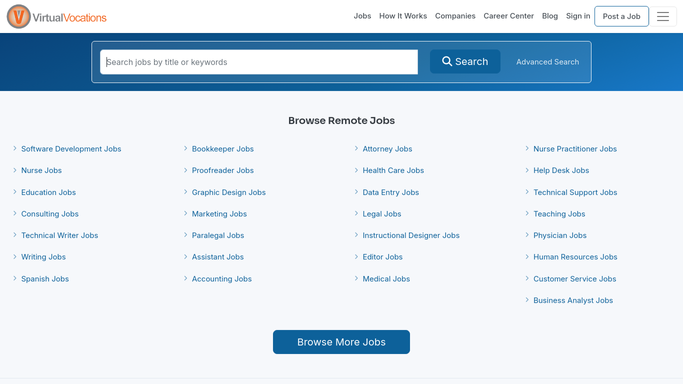This screenshot has height=384, width=683.
Task: View Help Desk Jobs
Action: point(561,170)
